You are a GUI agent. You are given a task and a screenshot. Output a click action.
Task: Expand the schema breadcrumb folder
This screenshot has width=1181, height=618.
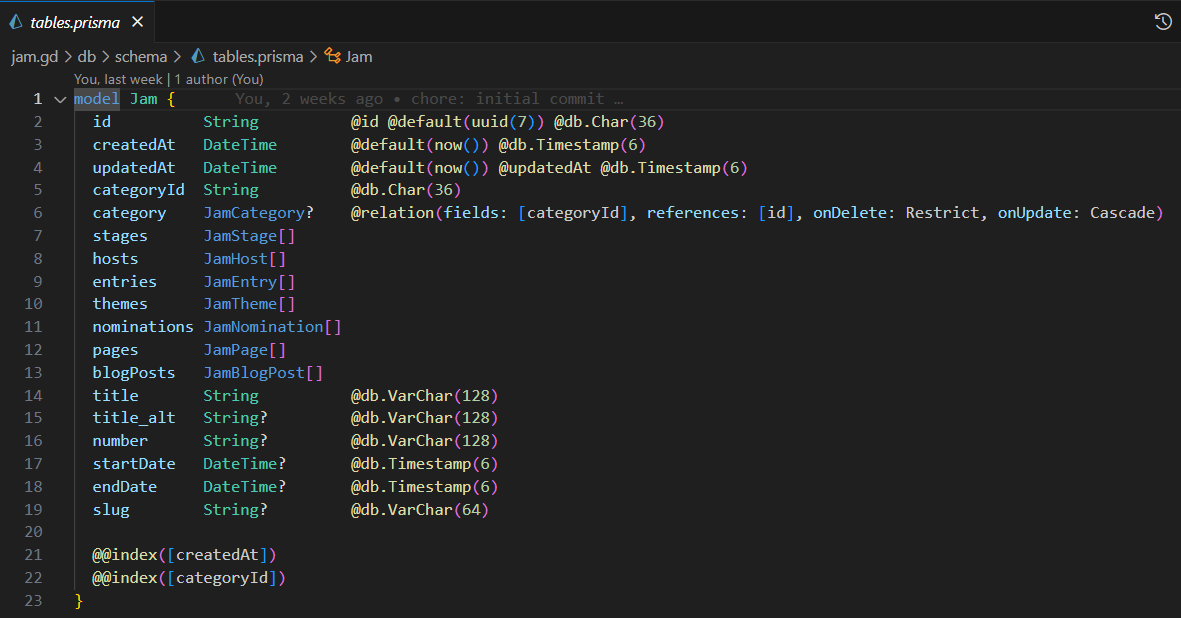(140, 57)
